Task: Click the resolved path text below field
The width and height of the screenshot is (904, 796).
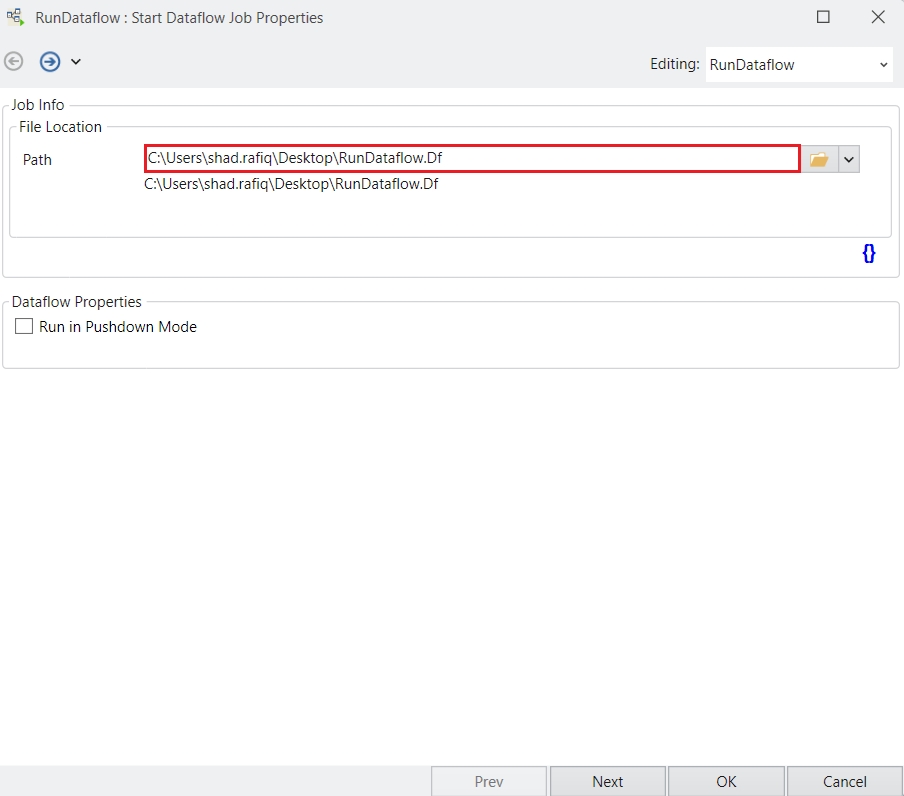Action: point(291,184)
